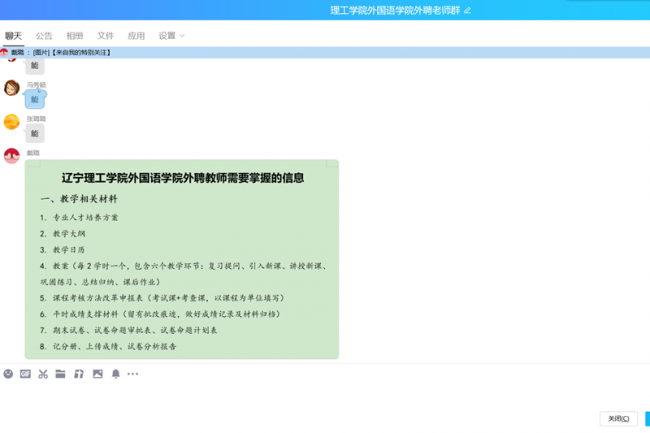Select the scissors screenshot tool

point(43,374)
